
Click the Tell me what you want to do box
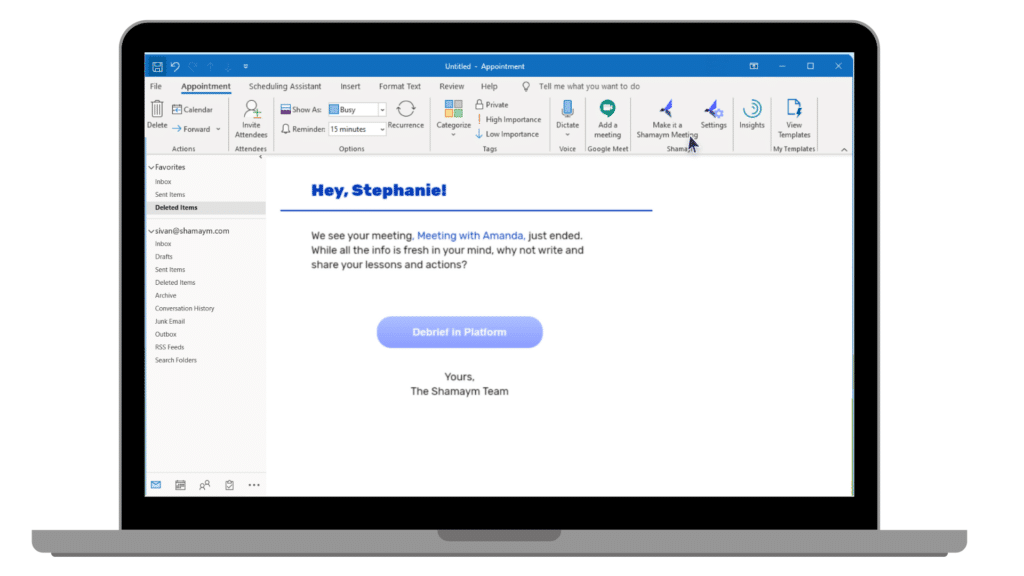coord(589,86)
